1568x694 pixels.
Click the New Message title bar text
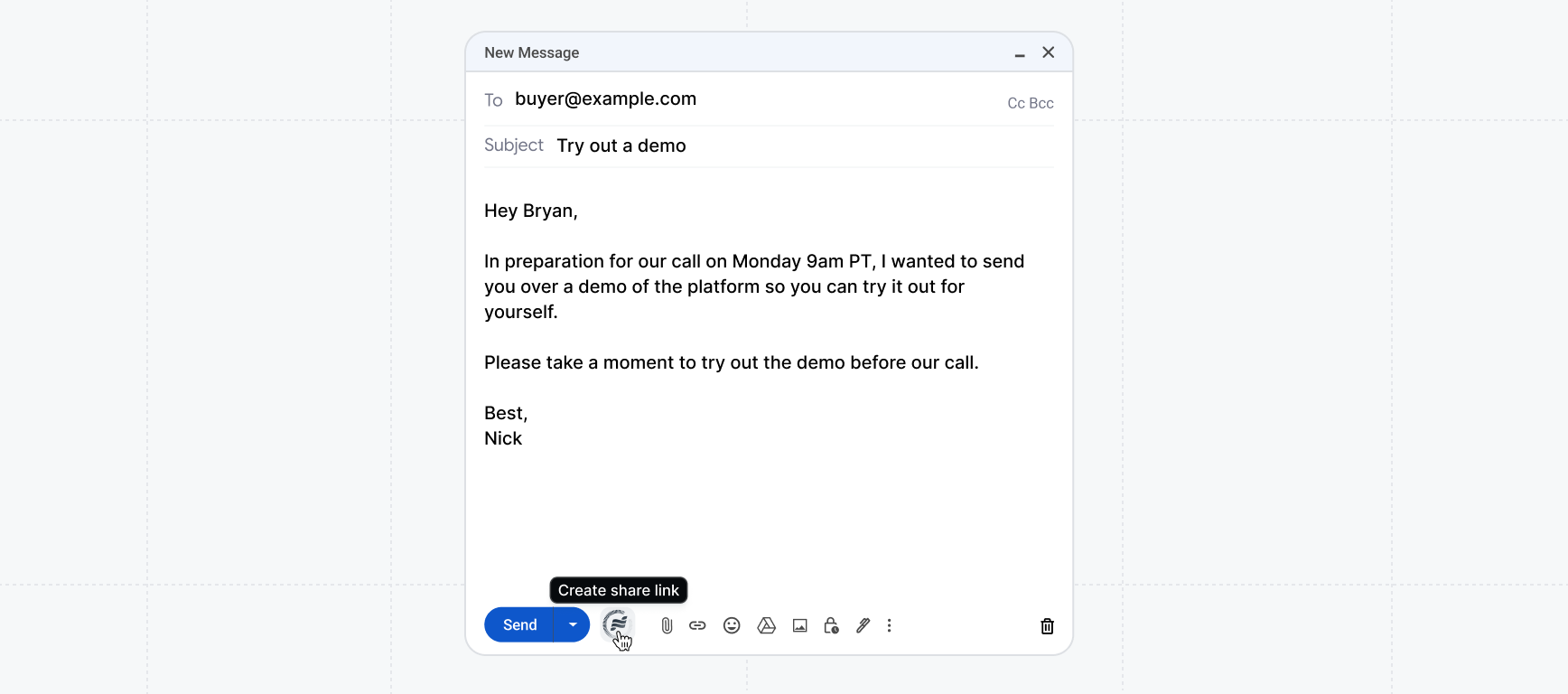click(x=532, y=52)
